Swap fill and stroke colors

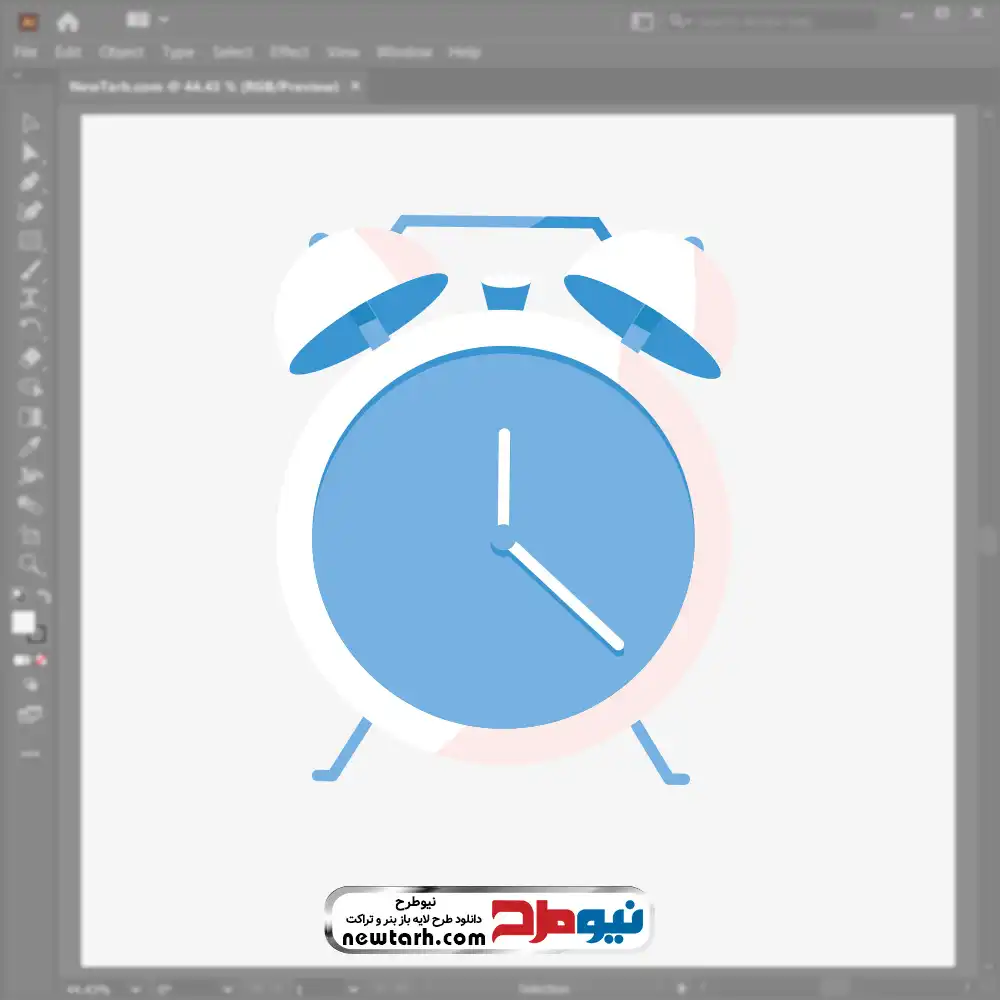(x=43, y=596)
